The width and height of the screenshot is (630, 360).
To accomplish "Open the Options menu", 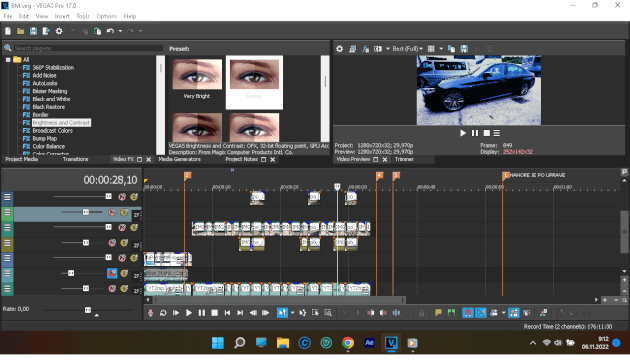I will click(106, 16).
